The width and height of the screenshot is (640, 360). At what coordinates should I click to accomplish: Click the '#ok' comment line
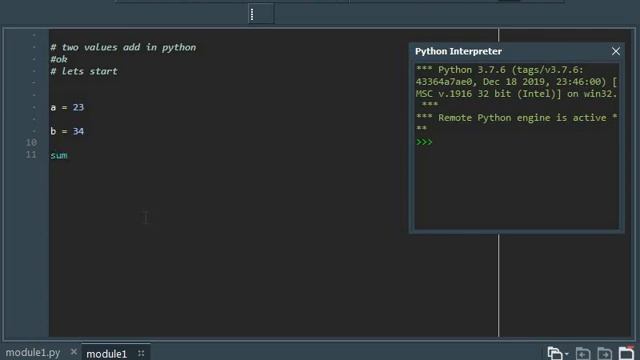tap(59, 59)
